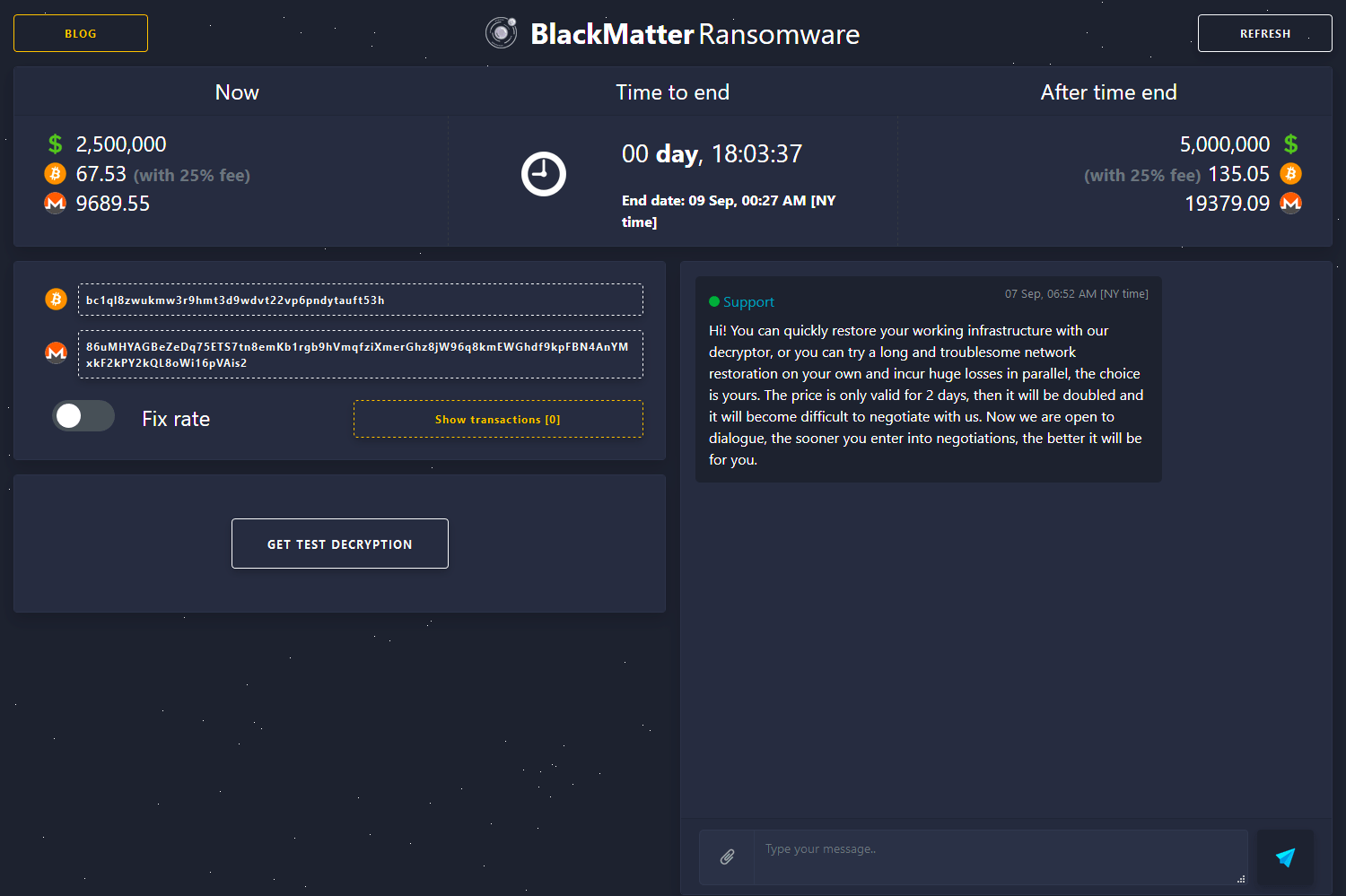Image resolution: width=1346 pixels, height=896 pixels.
Task: Click Monero icon next to 19379.09 amount
Action: [x=1290, y=203]
